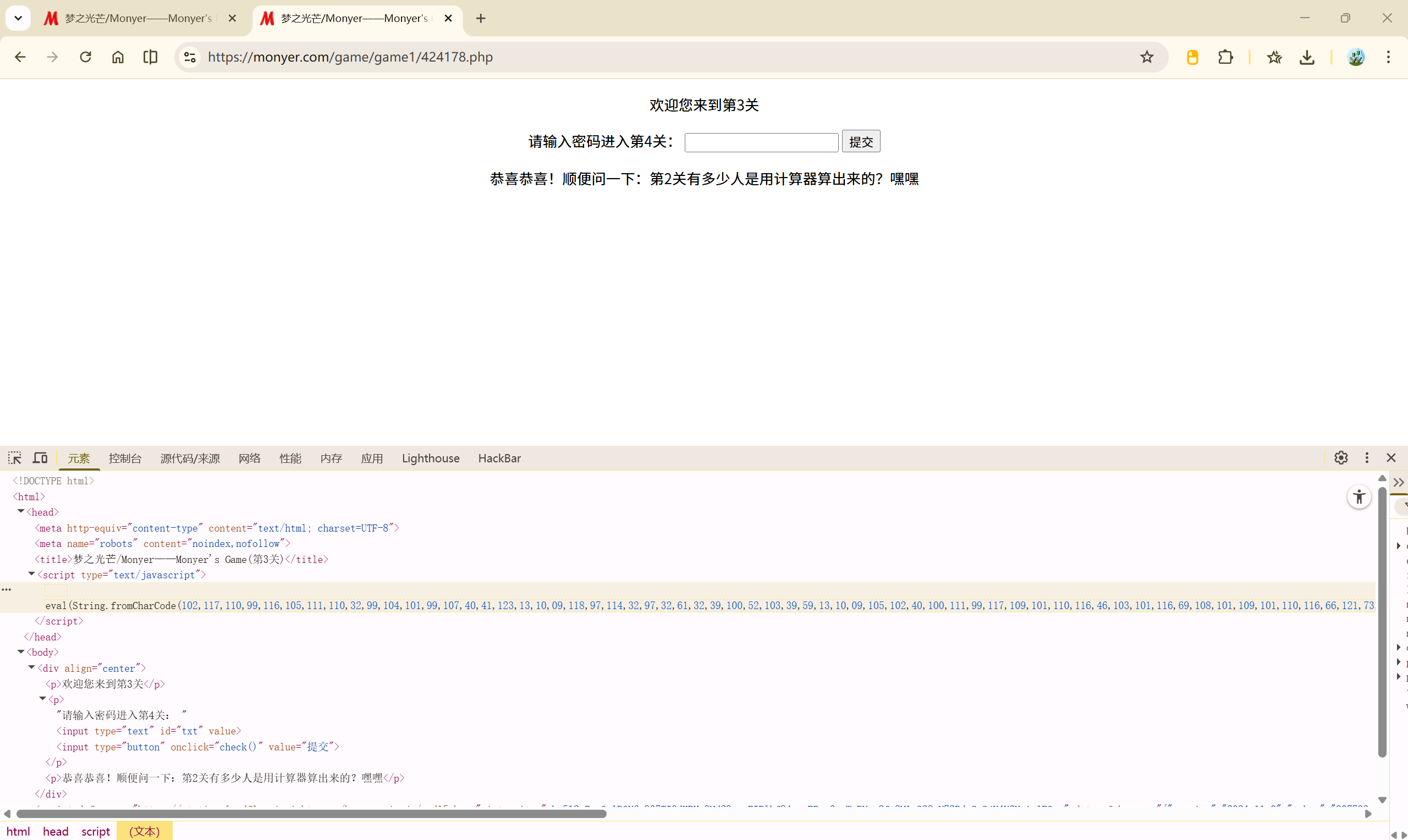Screen dimensions: 1408x840
Task: Click the inspect element picker icon
Action: (x=15, y=458)
